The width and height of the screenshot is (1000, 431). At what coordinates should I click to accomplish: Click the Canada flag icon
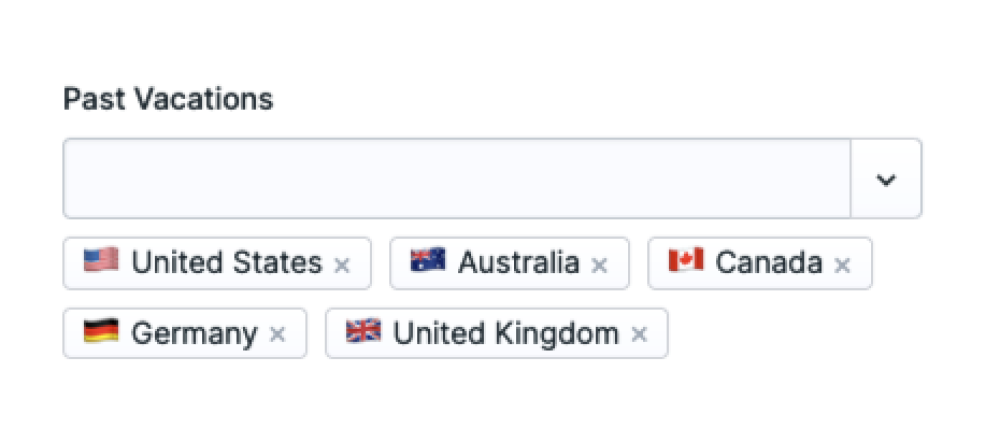pyautogui.click(x=686, y=262)
